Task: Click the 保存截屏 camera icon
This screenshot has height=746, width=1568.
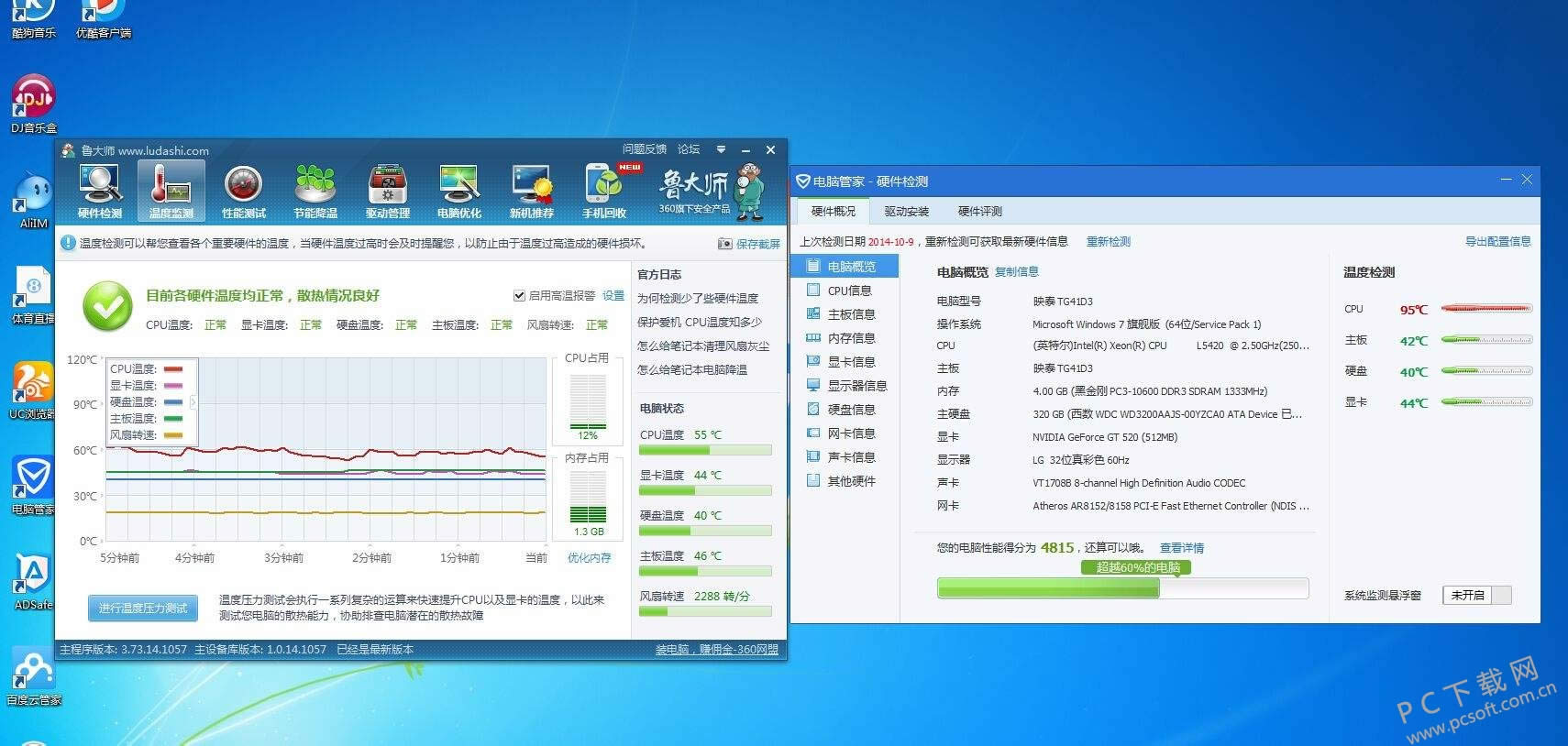Action: tap(725, 244)
